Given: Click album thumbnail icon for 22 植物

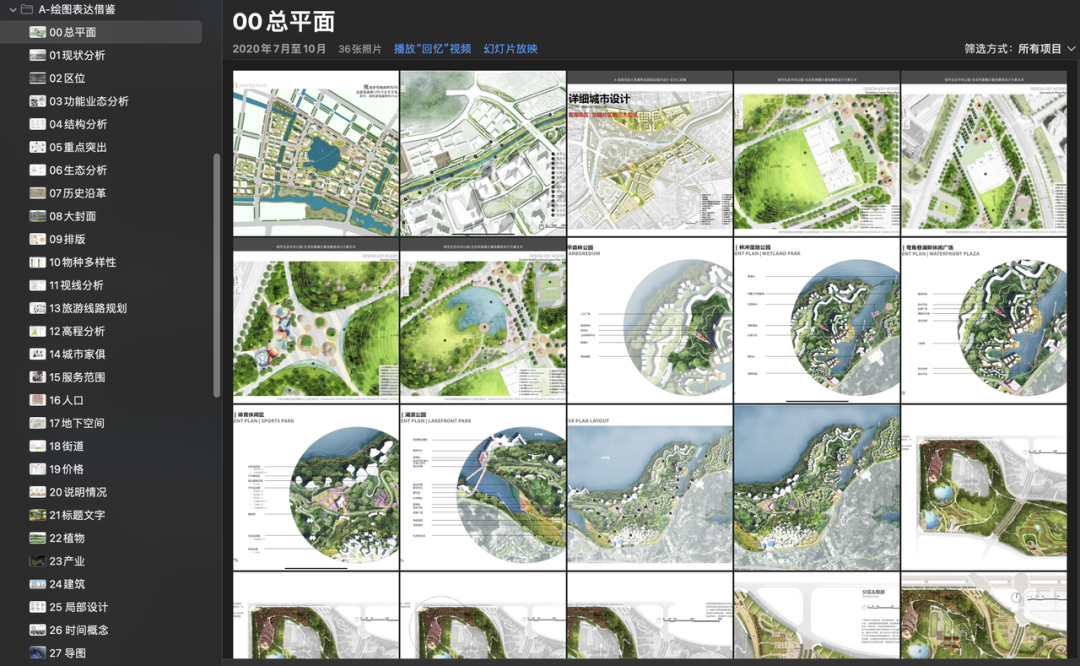Looking at the screenshot, I should point(37,539).
